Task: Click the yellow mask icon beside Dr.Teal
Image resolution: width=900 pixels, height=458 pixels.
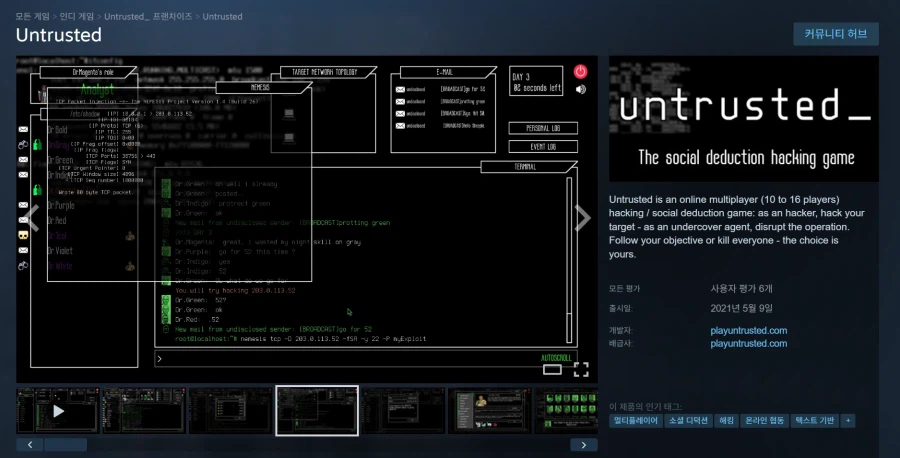Action: [23, 235]
